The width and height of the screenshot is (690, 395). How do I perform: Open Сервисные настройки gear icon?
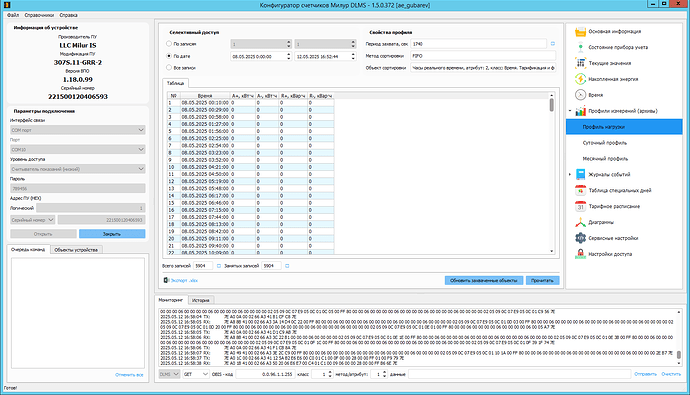pyautogui.click(x=580, y=238)
